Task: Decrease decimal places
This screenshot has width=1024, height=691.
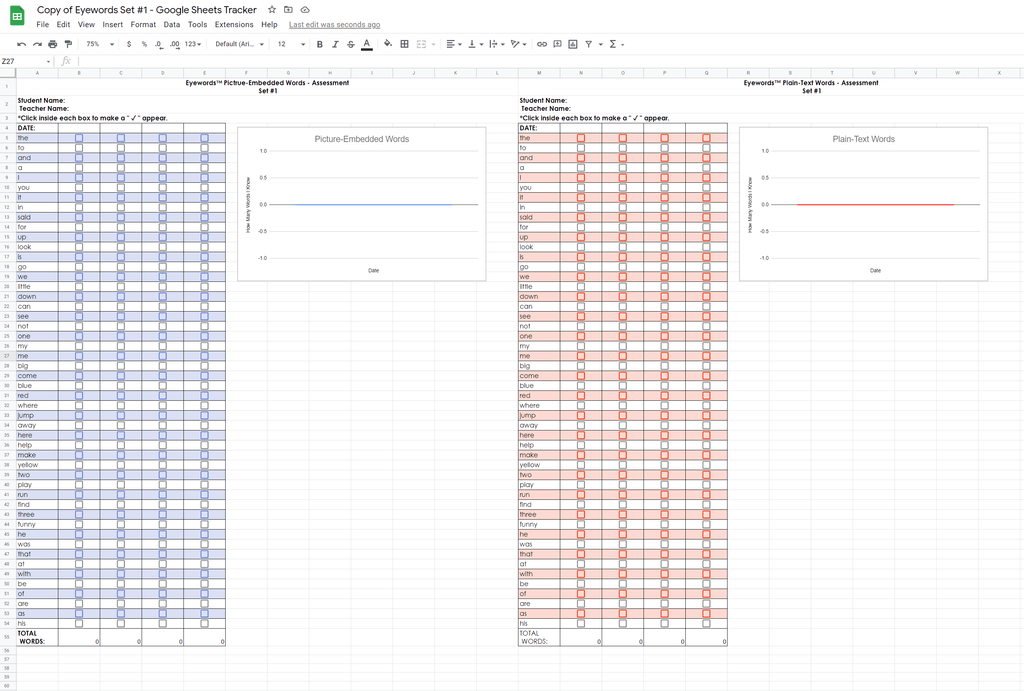Action: pos(159,44)
